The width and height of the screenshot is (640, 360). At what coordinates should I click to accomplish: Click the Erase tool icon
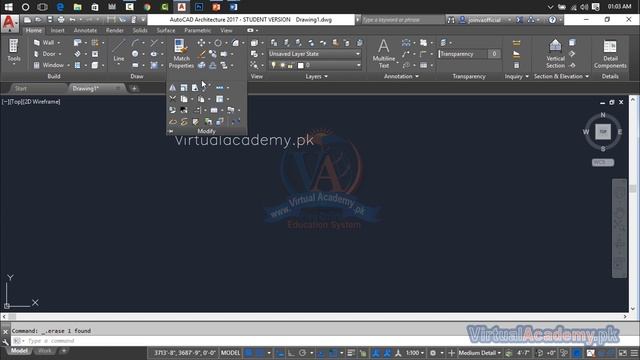click(201, 54)
